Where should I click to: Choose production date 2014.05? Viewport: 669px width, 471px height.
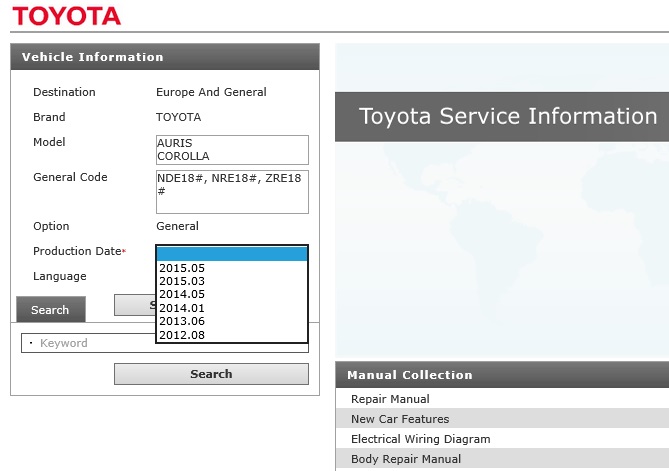(232, 294)
